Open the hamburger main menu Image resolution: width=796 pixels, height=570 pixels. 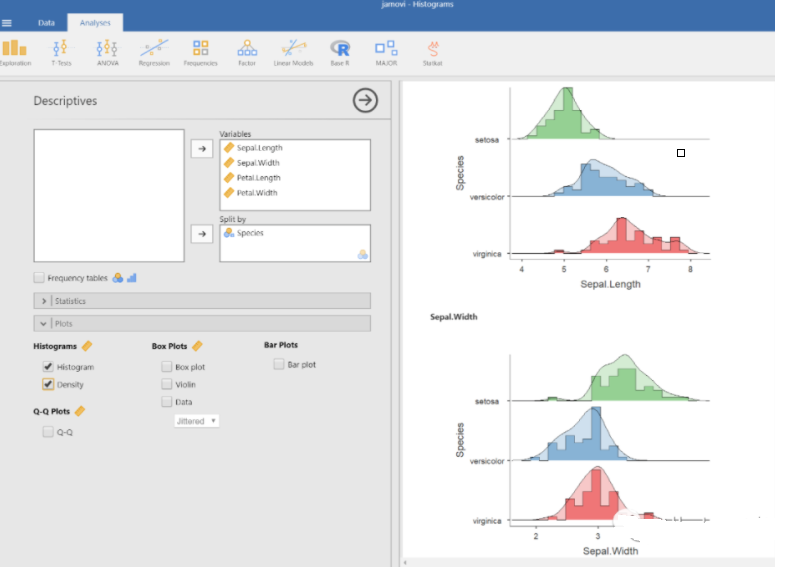coord(8,22)
